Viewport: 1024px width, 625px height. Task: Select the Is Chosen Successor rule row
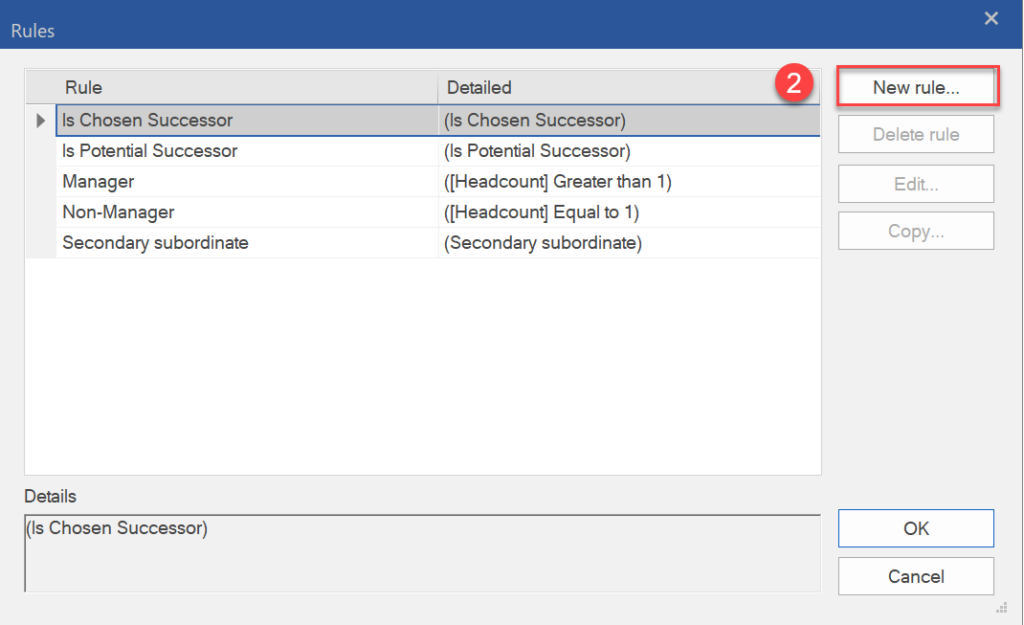[438, 120]
